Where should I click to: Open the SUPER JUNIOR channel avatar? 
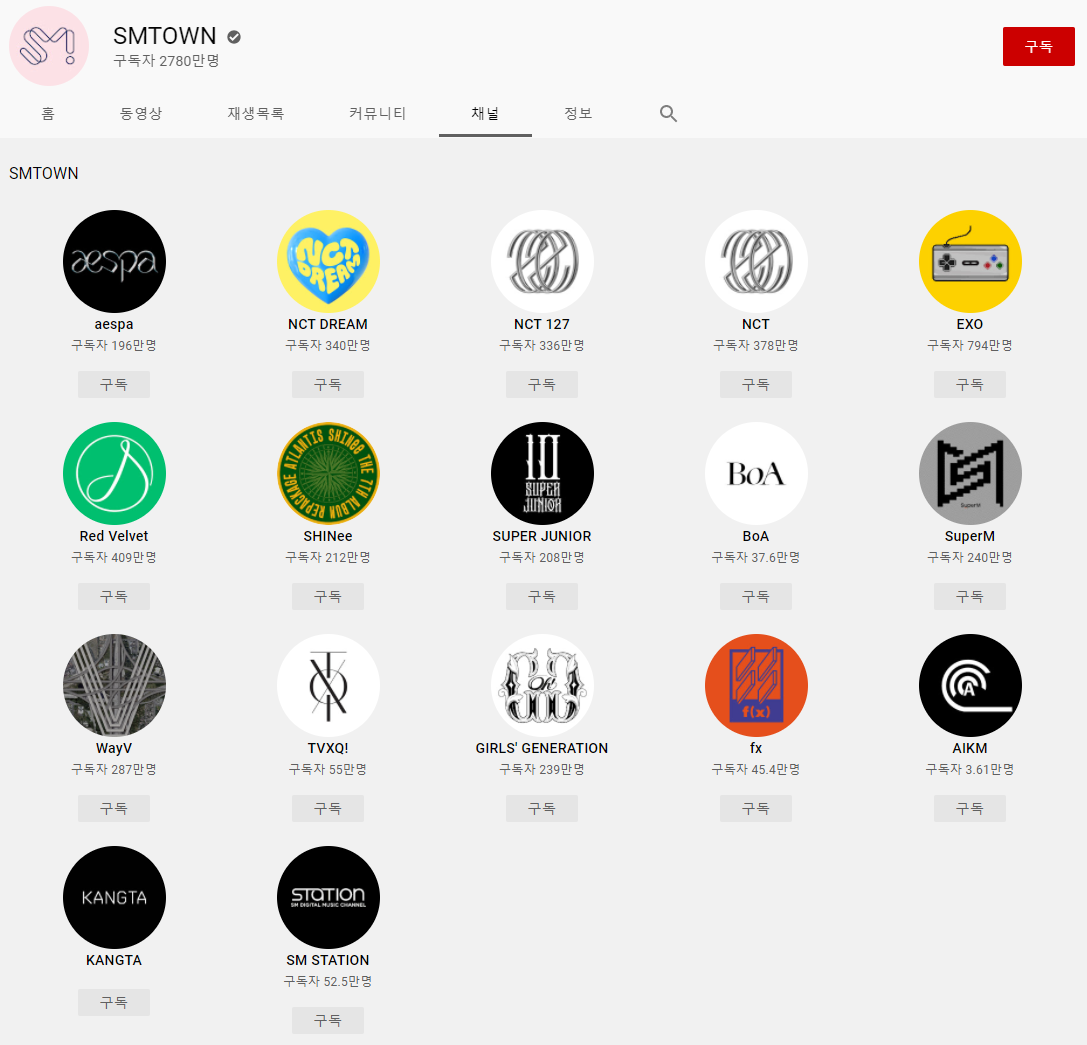coord(542,474)
